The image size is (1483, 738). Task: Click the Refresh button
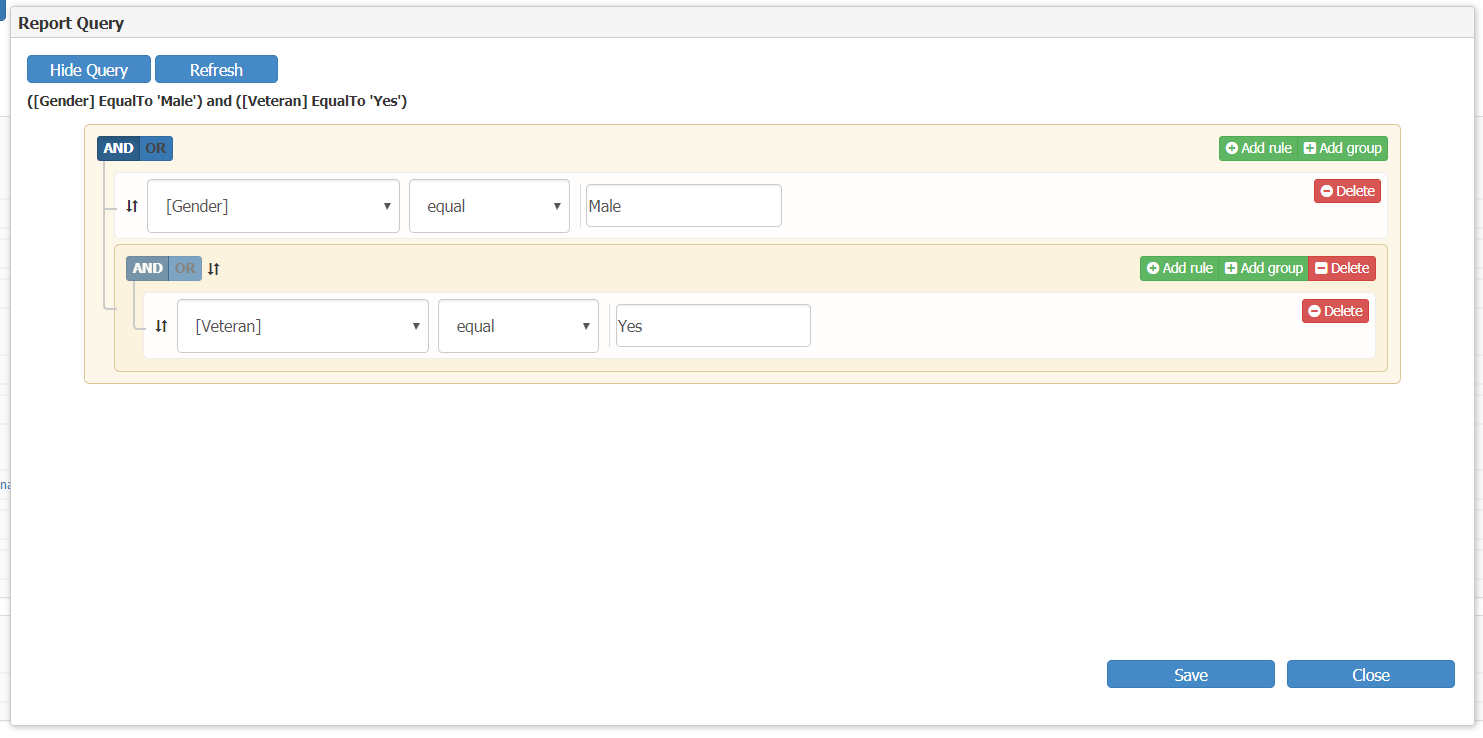coord(216,69)
